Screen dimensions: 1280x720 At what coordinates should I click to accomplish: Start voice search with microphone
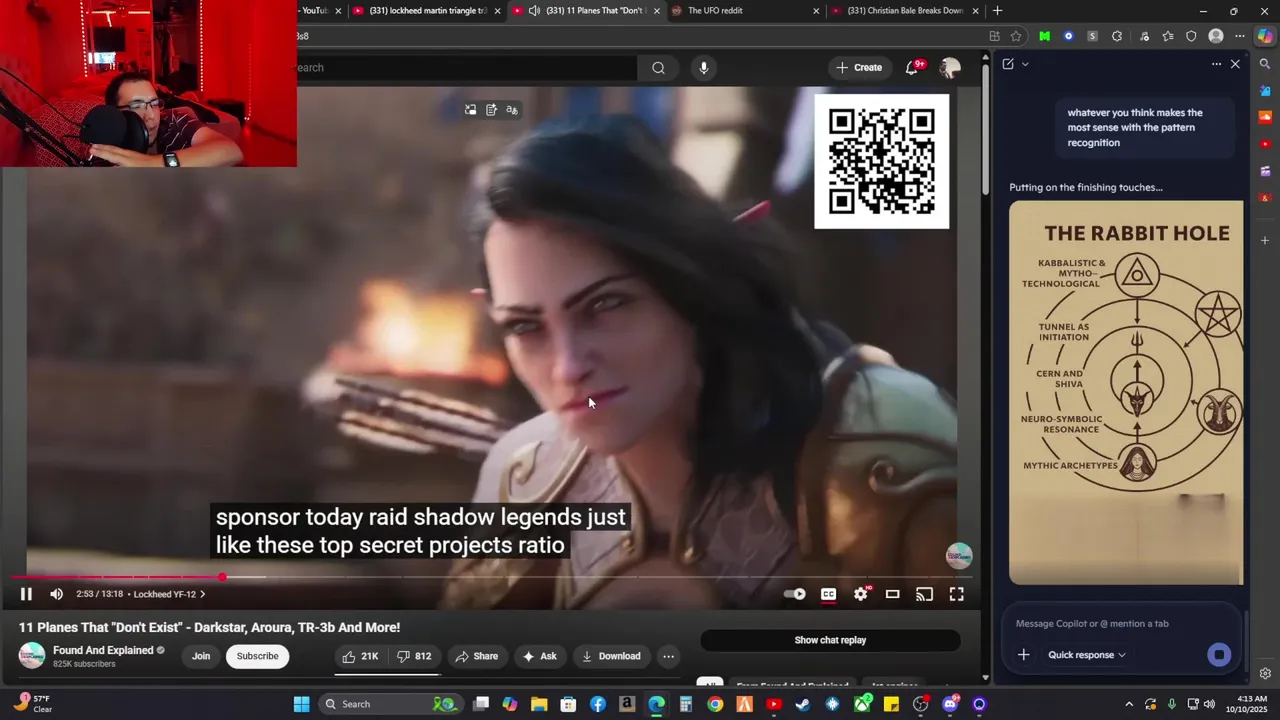pyautogui.click(x=704, y=67)
